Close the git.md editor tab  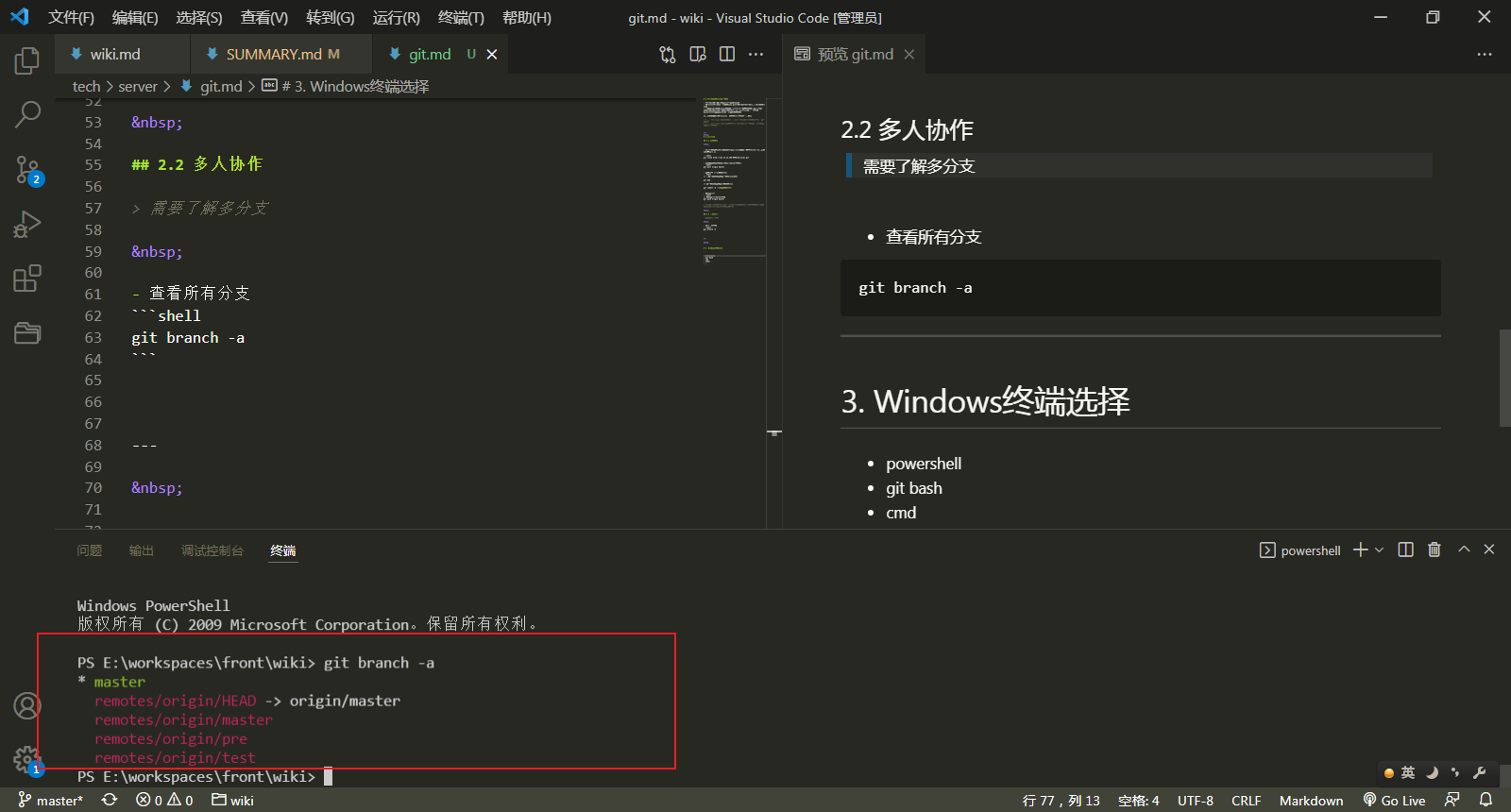[492, 55]
